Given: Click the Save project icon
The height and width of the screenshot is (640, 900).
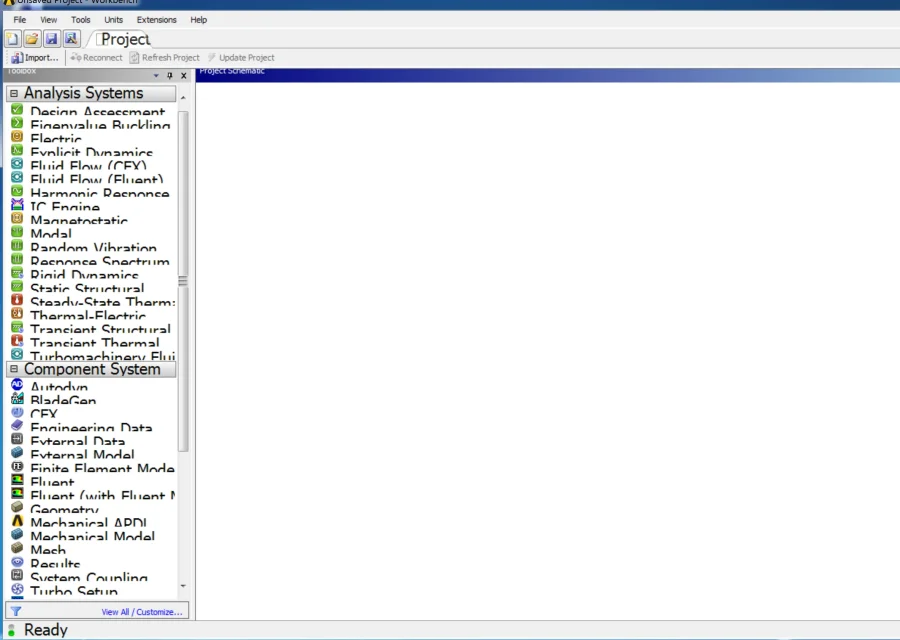Looking at the screenshot, I should 51,39.
